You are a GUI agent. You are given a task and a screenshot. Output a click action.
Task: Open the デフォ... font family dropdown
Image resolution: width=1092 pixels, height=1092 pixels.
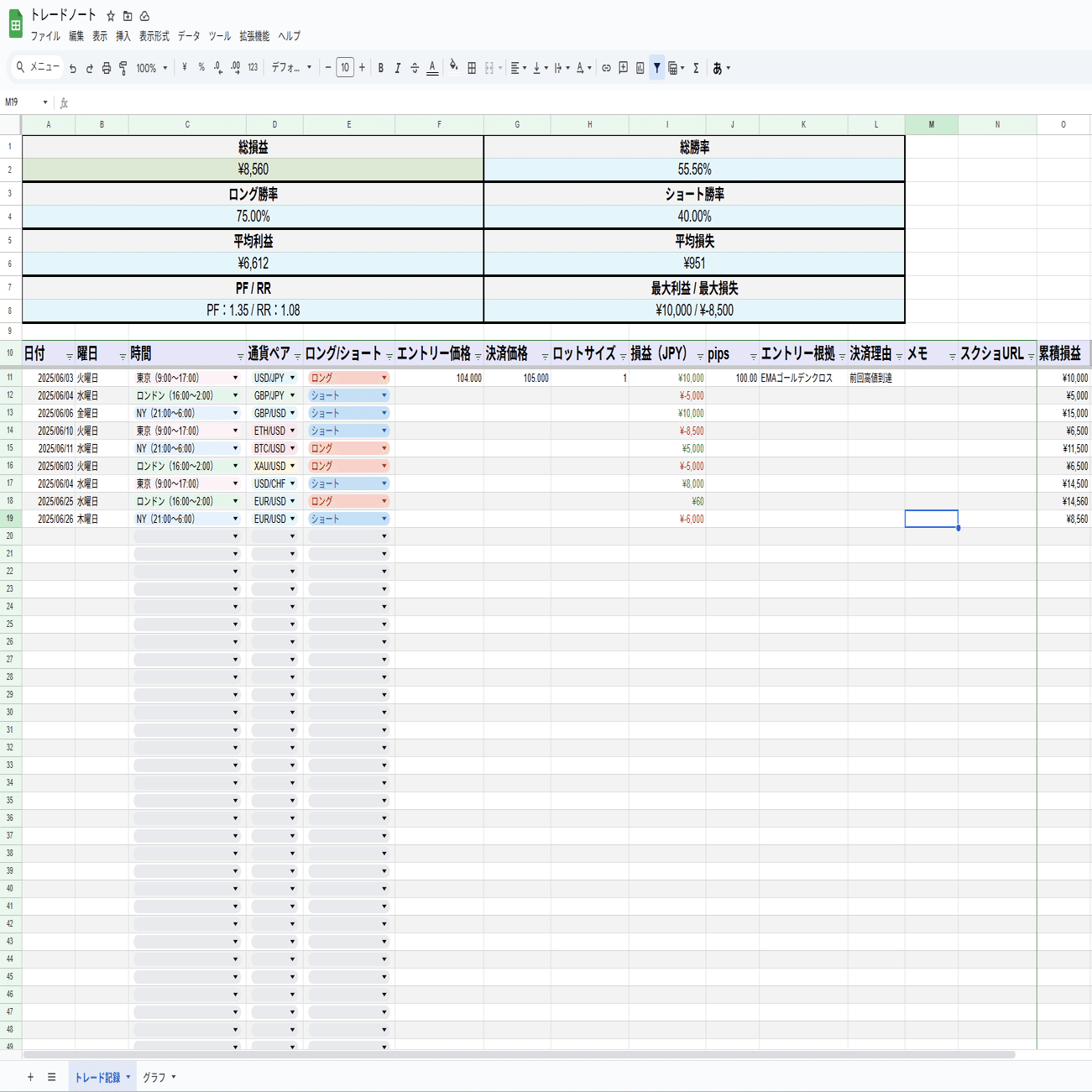click(x=291, y=68)
